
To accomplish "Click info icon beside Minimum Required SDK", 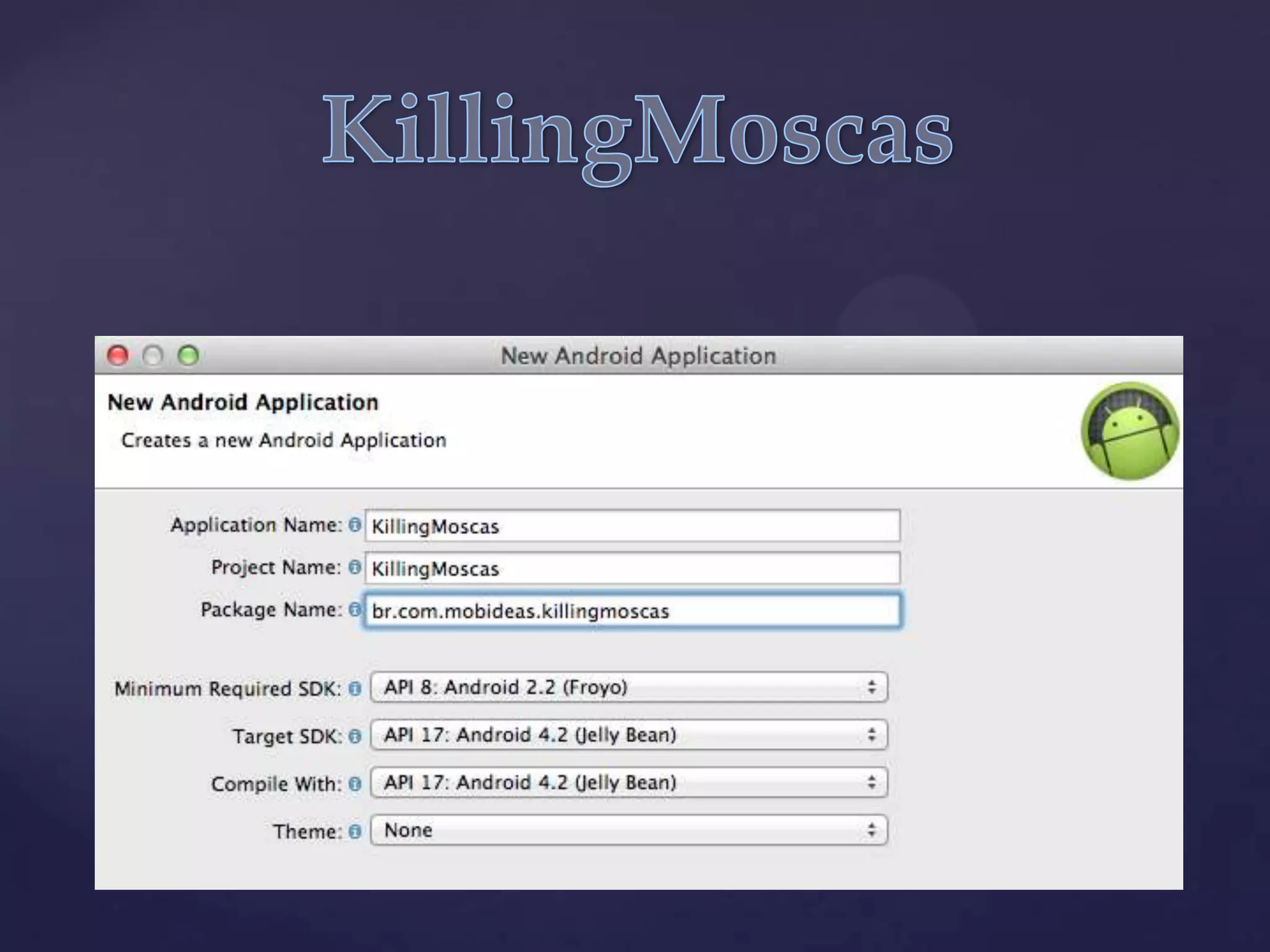I will click(355, 689).
